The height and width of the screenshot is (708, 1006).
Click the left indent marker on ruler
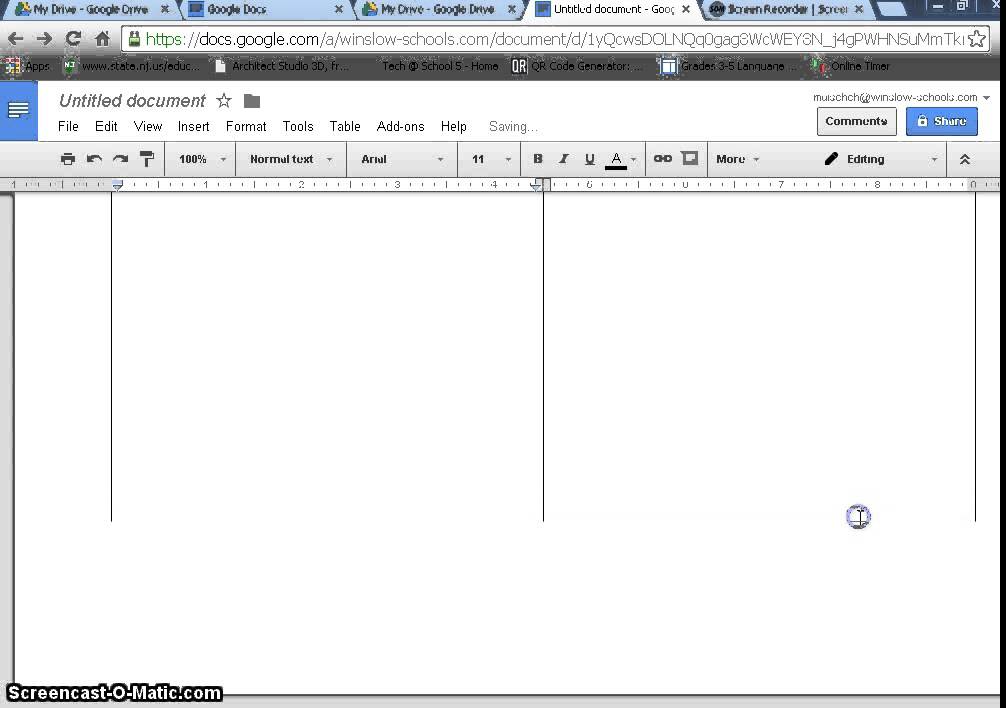(117, 185)
